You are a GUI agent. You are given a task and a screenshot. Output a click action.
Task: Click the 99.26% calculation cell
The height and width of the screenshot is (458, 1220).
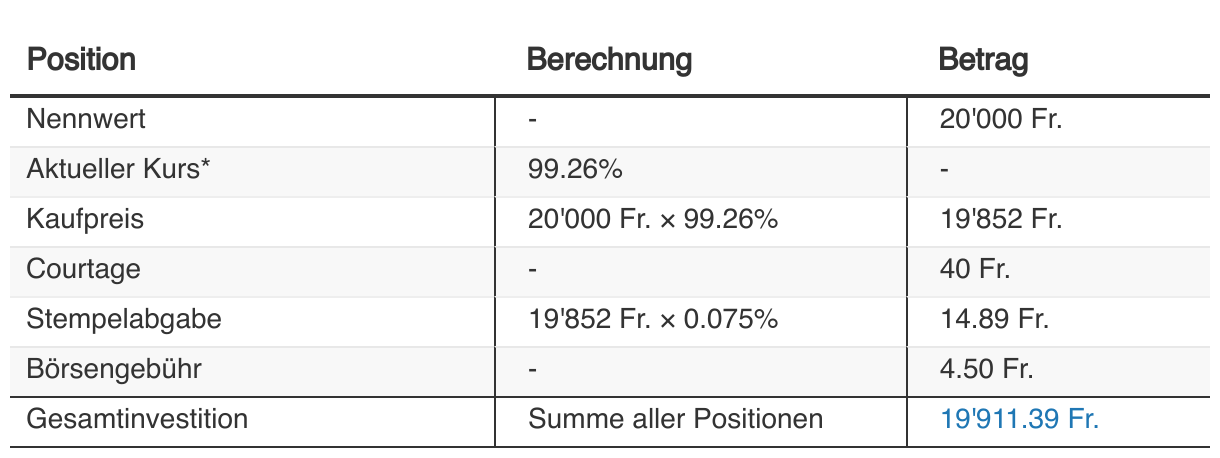tap(575, 169)
